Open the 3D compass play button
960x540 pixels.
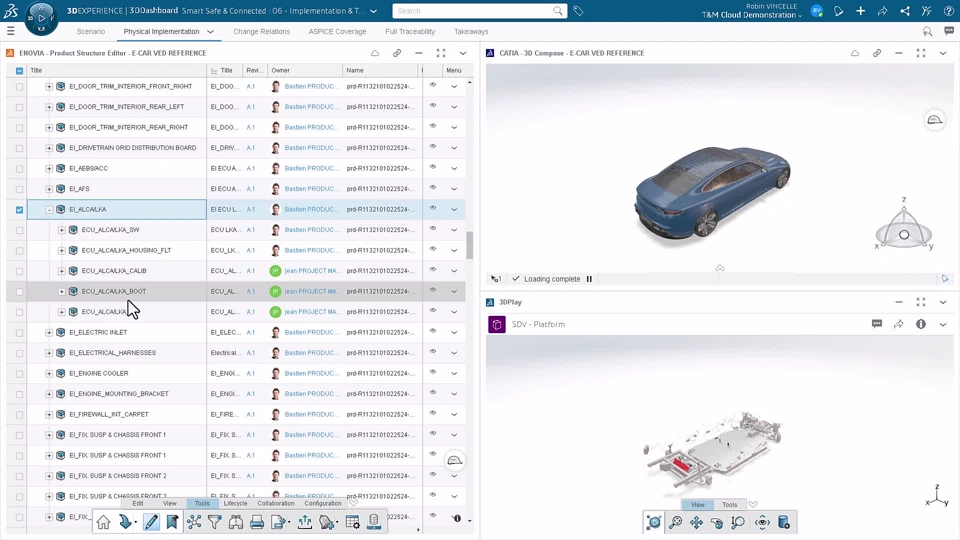[x=41, y=18]
